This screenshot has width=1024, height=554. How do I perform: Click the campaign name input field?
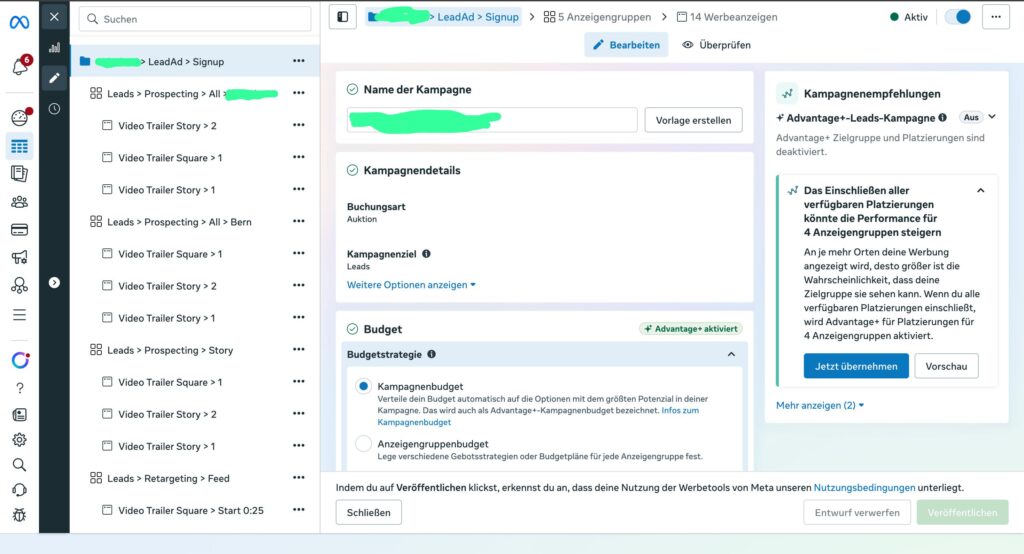(x=492, y=120)
